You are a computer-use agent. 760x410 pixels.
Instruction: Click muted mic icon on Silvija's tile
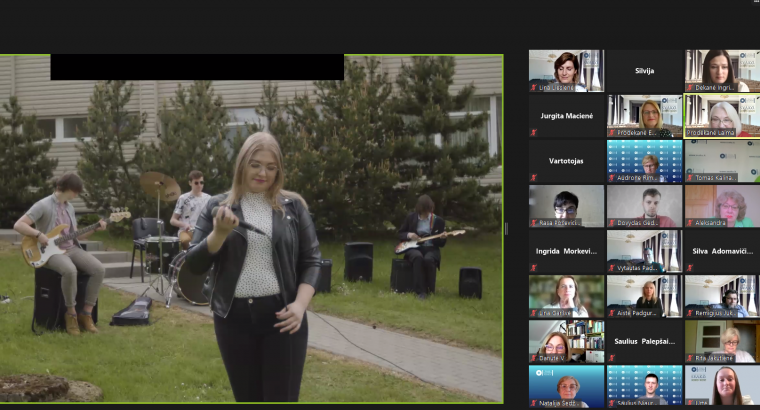pos(612,88)
